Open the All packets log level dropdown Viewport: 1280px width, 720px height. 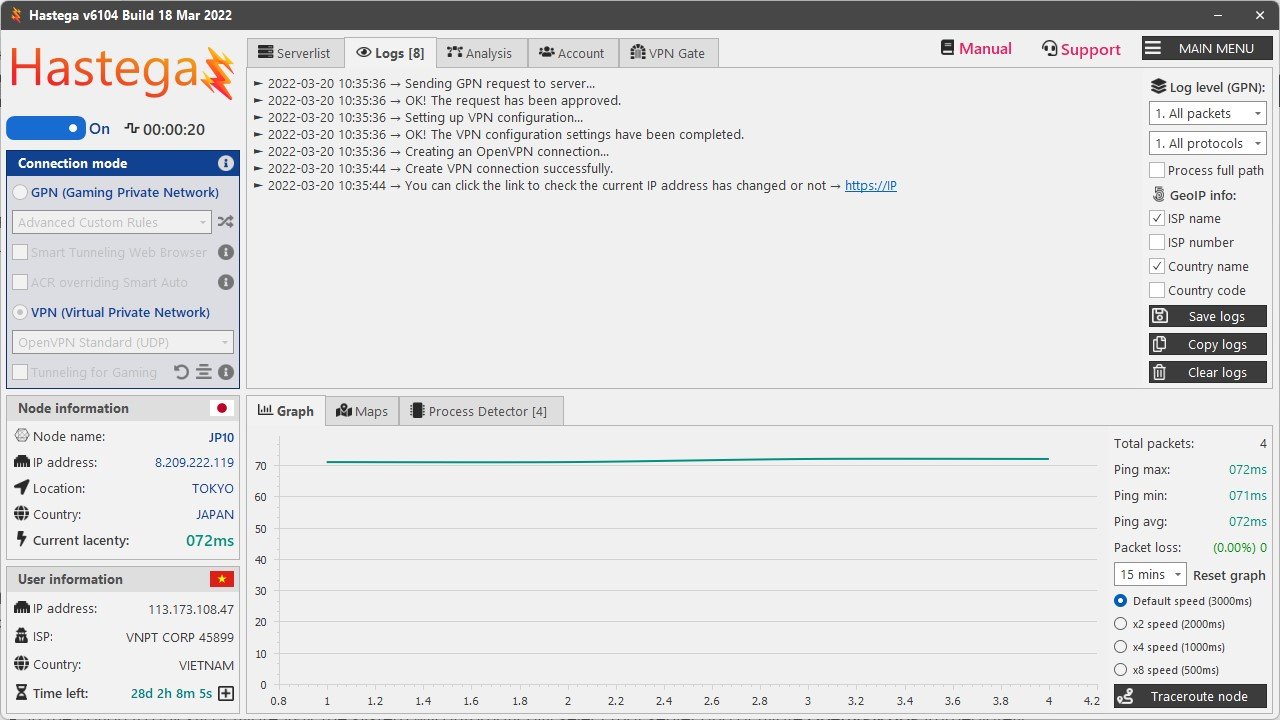(x=1208, y=113)
